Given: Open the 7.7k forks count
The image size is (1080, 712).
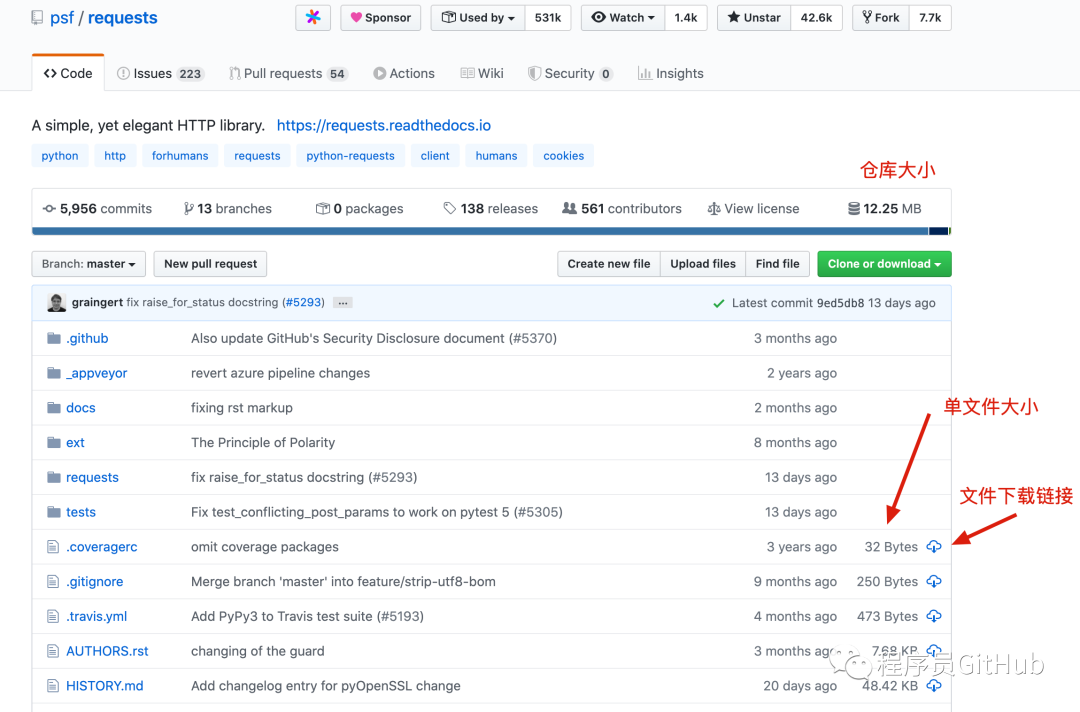Looking at the screenshot, I should pos(930,18).
